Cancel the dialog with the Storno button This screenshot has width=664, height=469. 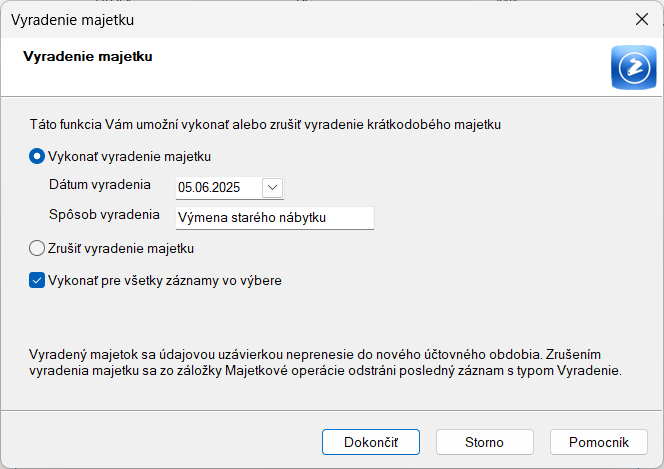point(484,442)
